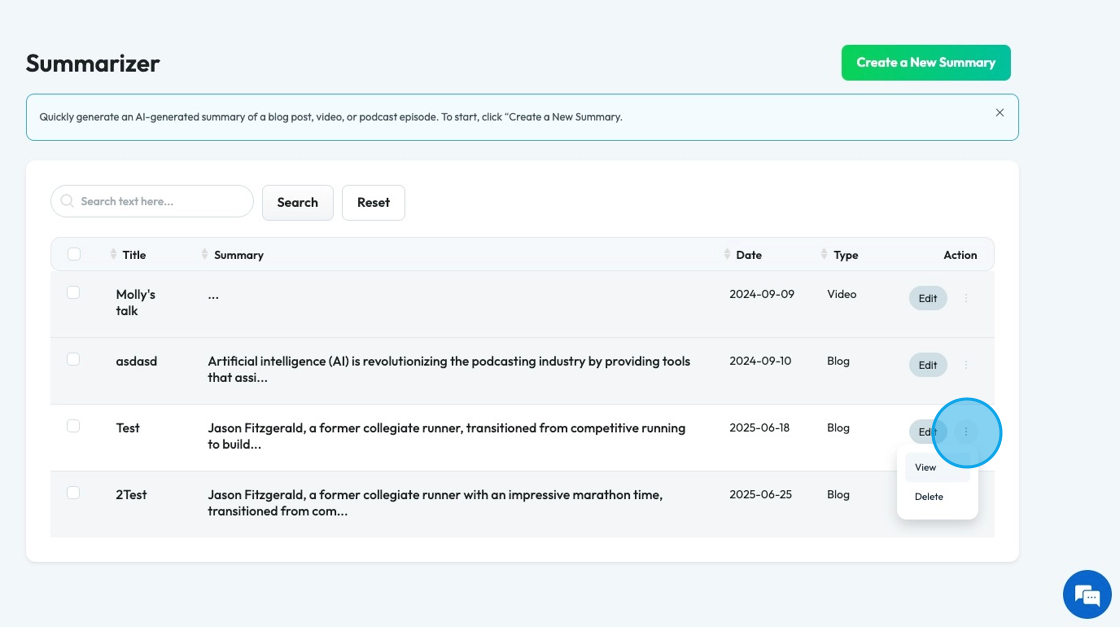Edit the Molly's talk summary

point(928,298)
